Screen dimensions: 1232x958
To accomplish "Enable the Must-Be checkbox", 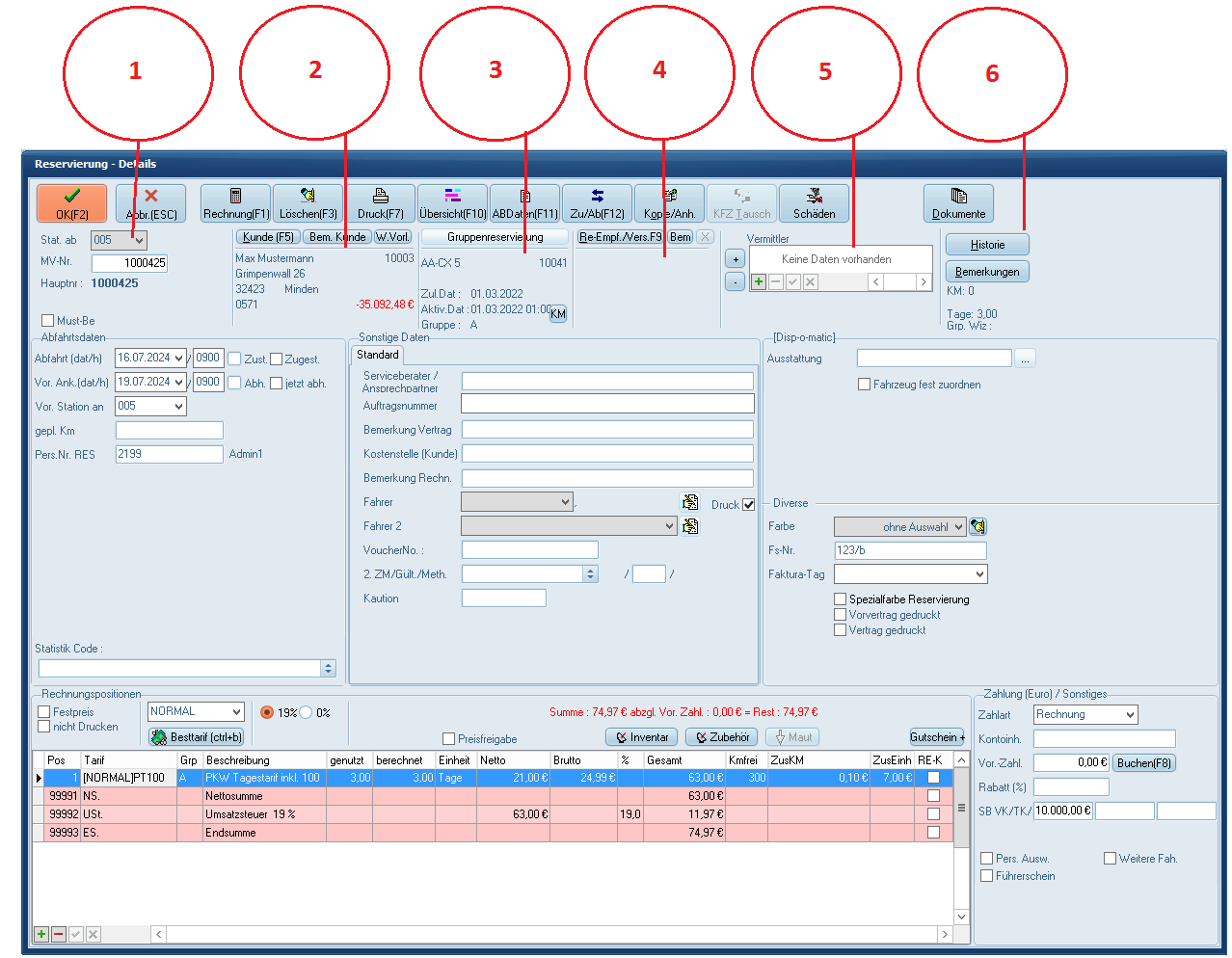I will [x=48, y=321].
